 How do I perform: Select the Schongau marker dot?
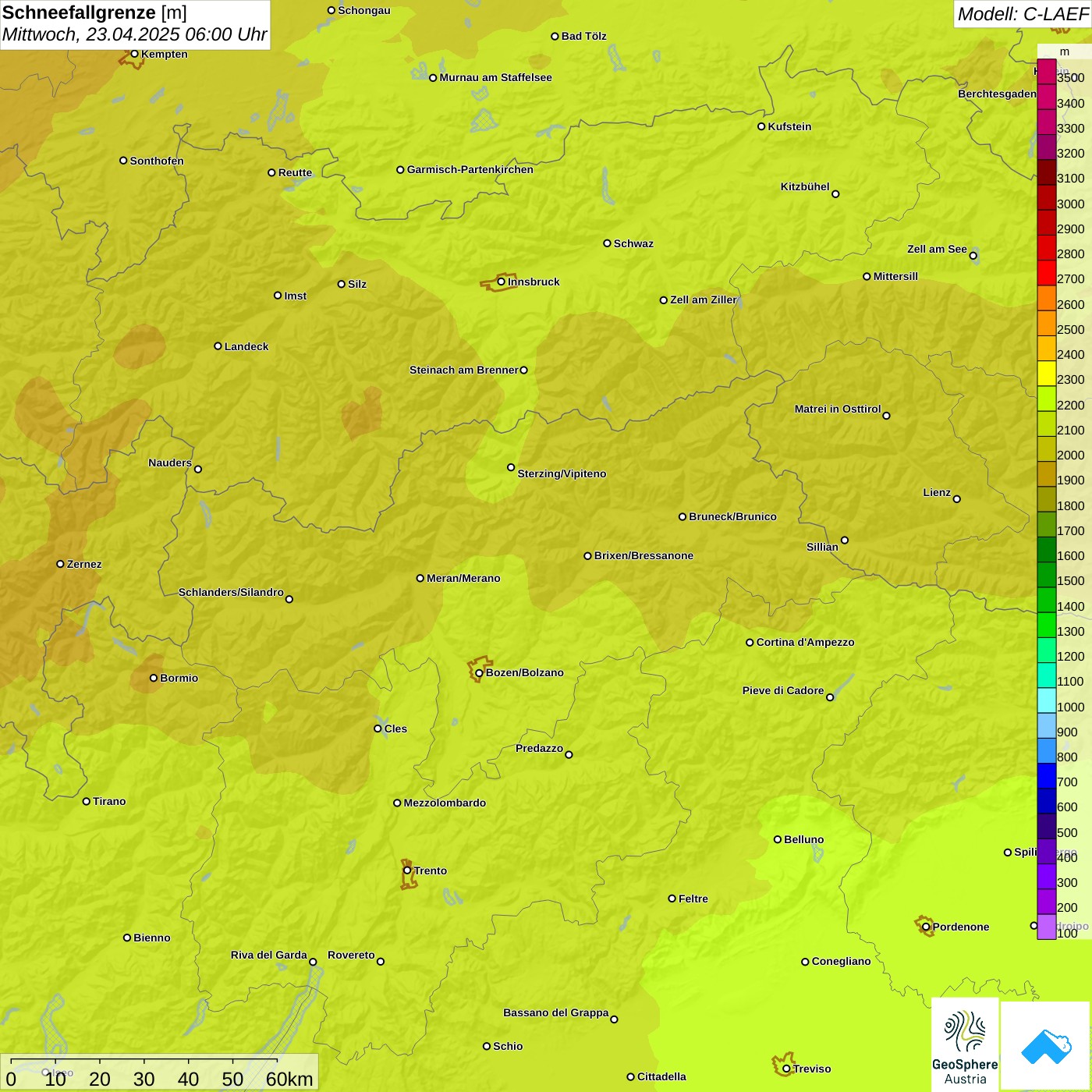pyautogui.click(x=331, y=10)
